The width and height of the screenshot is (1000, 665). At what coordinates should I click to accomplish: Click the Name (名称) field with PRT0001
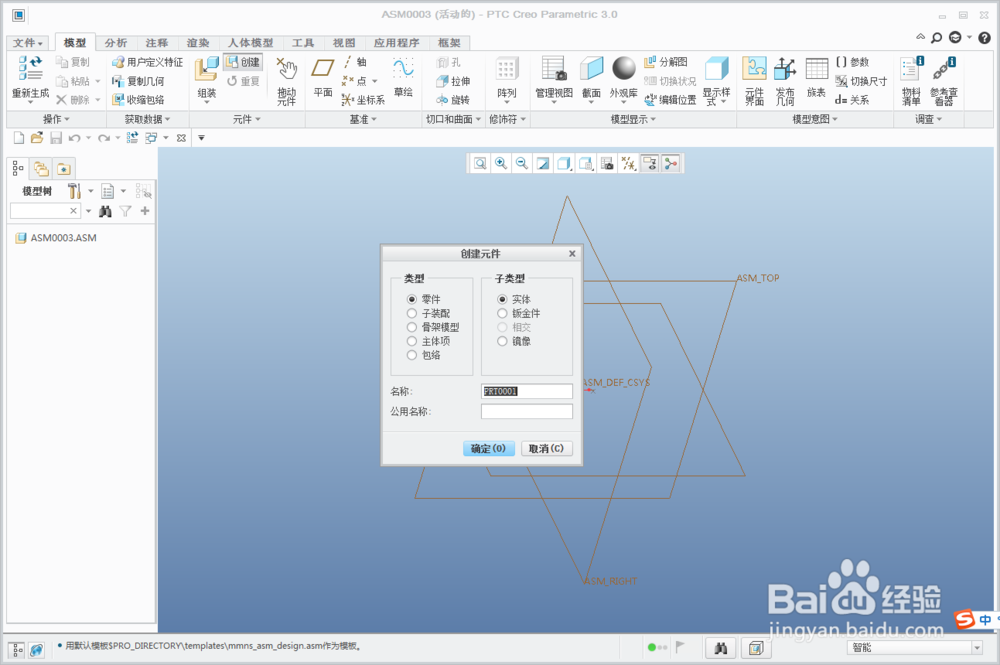pos(527,391)
